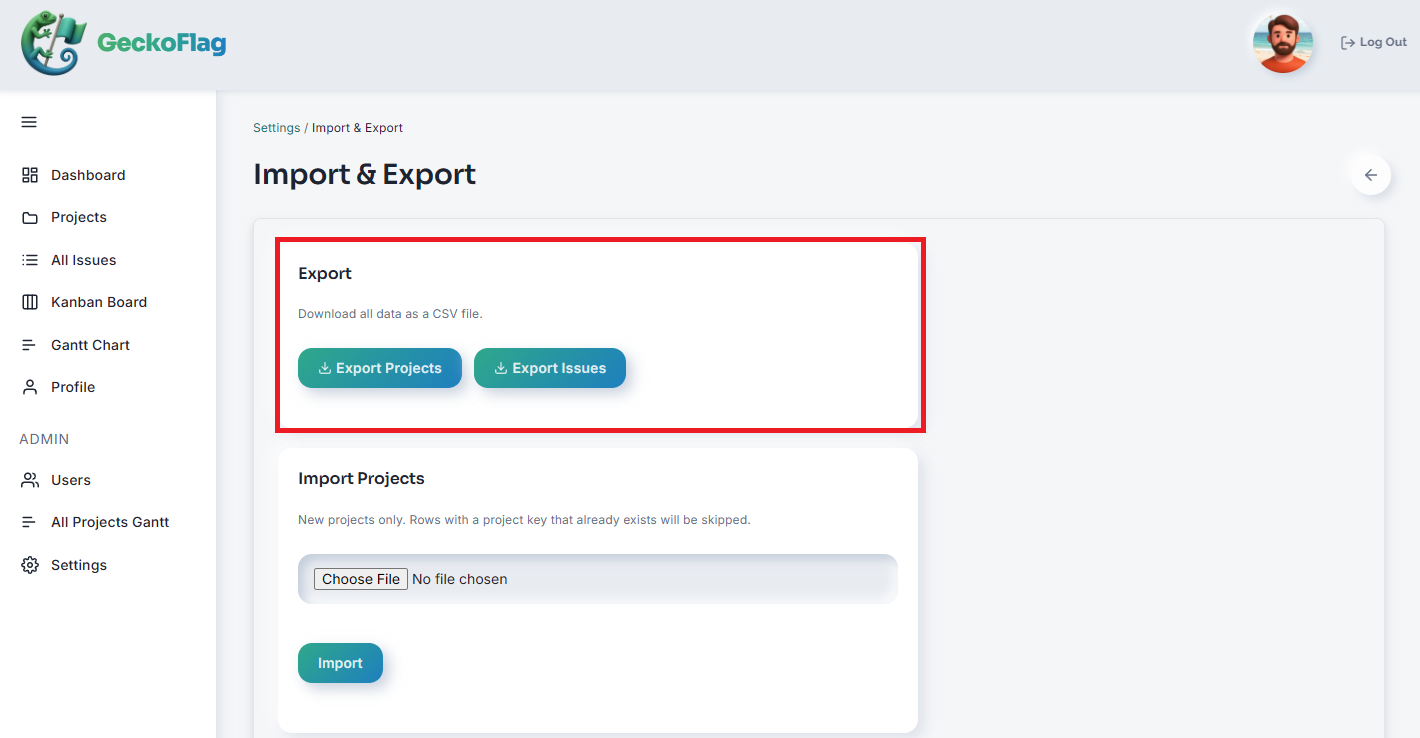Open All Projects Gantt label
This screenshot has width=1420, height=738.
[x=110, y=522]
